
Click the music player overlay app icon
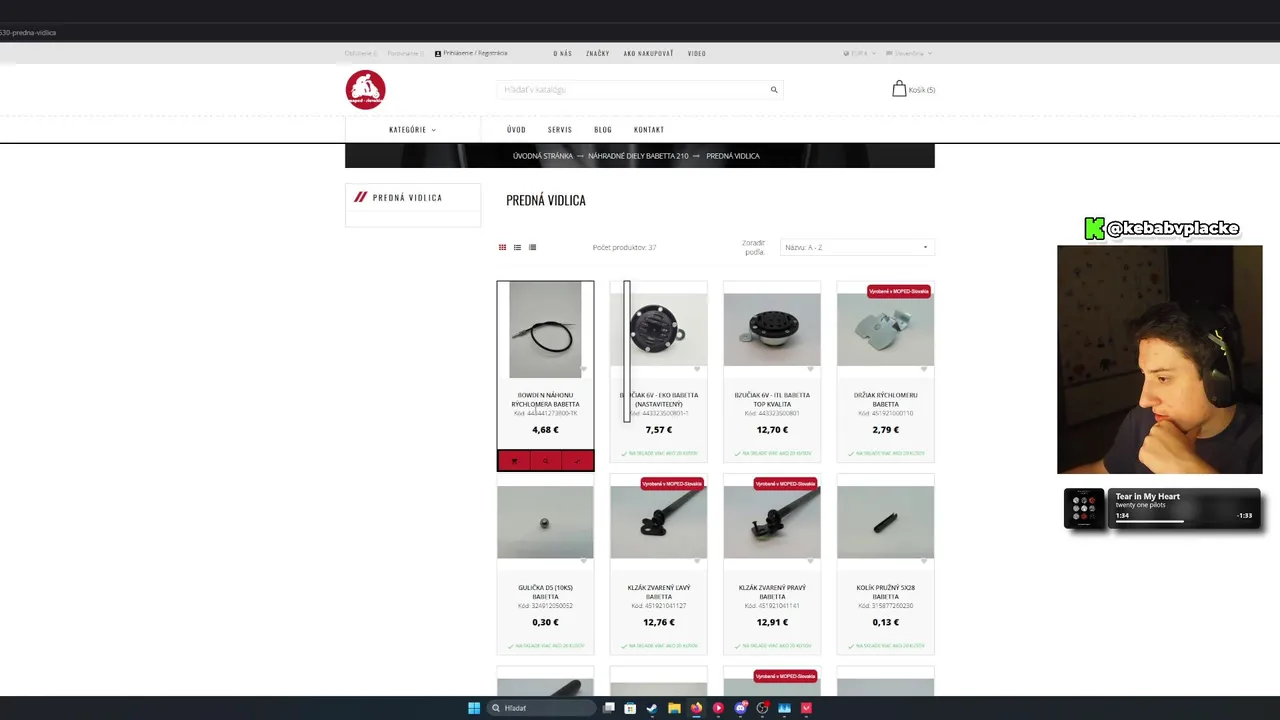coord(1084,508)
